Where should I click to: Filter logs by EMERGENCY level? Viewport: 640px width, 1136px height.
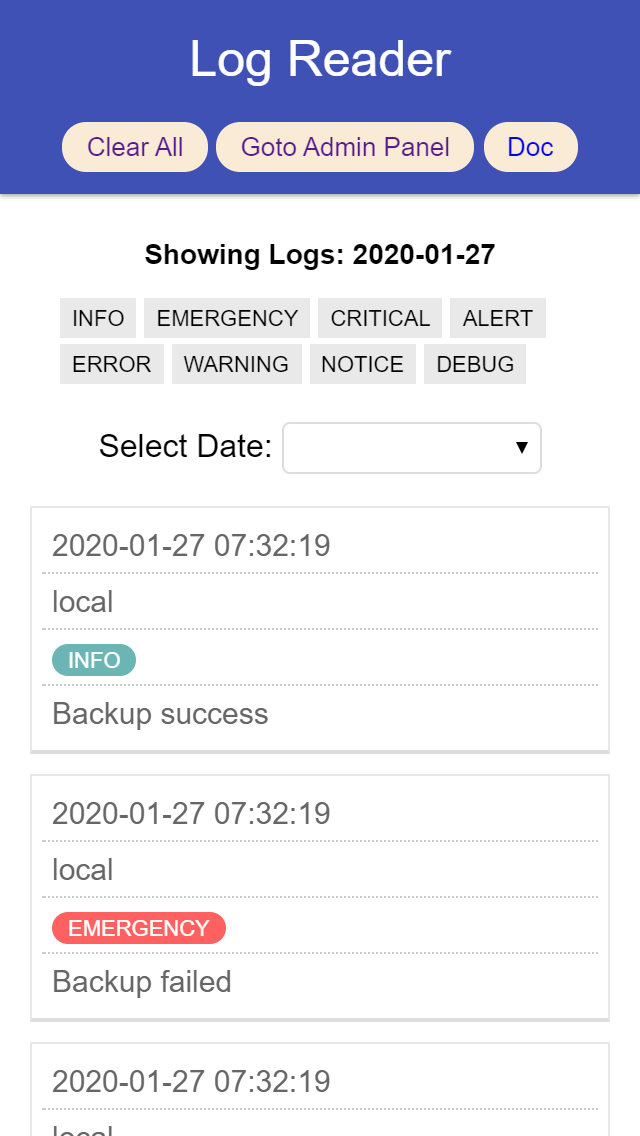227,318
